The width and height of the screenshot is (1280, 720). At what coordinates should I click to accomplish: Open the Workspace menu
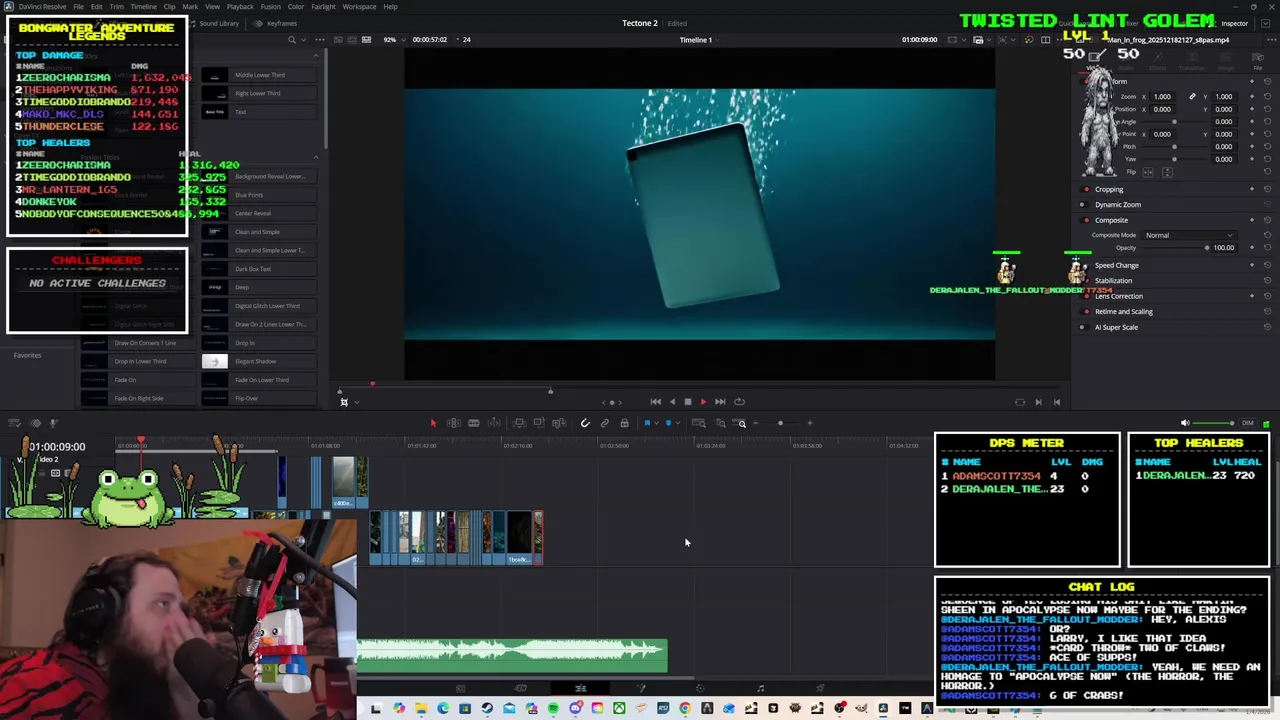tap(359, 7)
